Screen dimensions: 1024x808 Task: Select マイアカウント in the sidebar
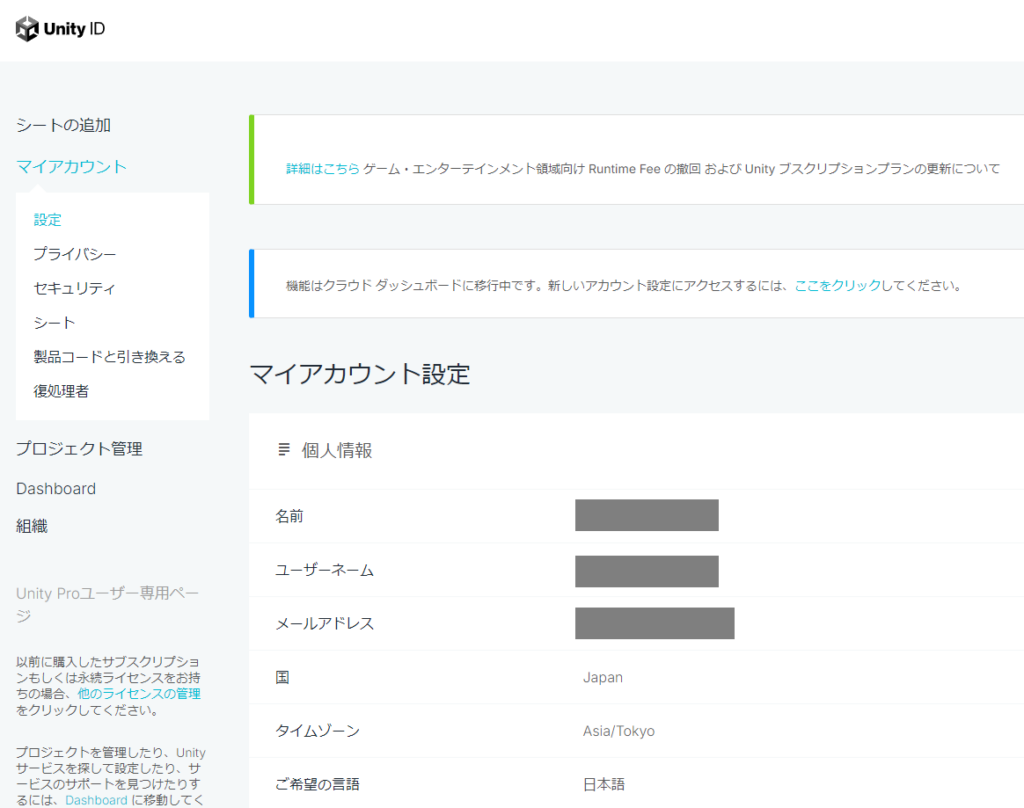click(71, 167)
